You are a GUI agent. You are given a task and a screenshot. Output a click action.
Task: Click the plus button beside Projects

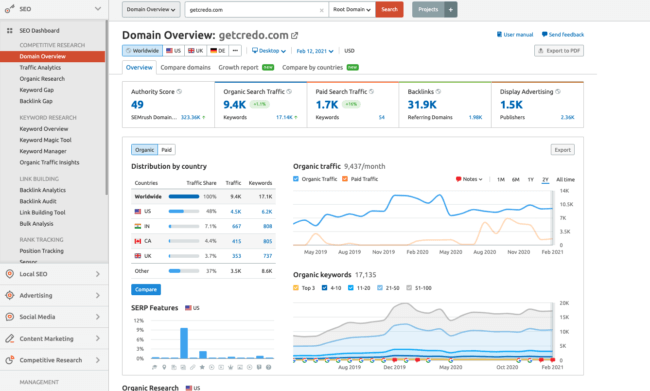coord(451,10)
